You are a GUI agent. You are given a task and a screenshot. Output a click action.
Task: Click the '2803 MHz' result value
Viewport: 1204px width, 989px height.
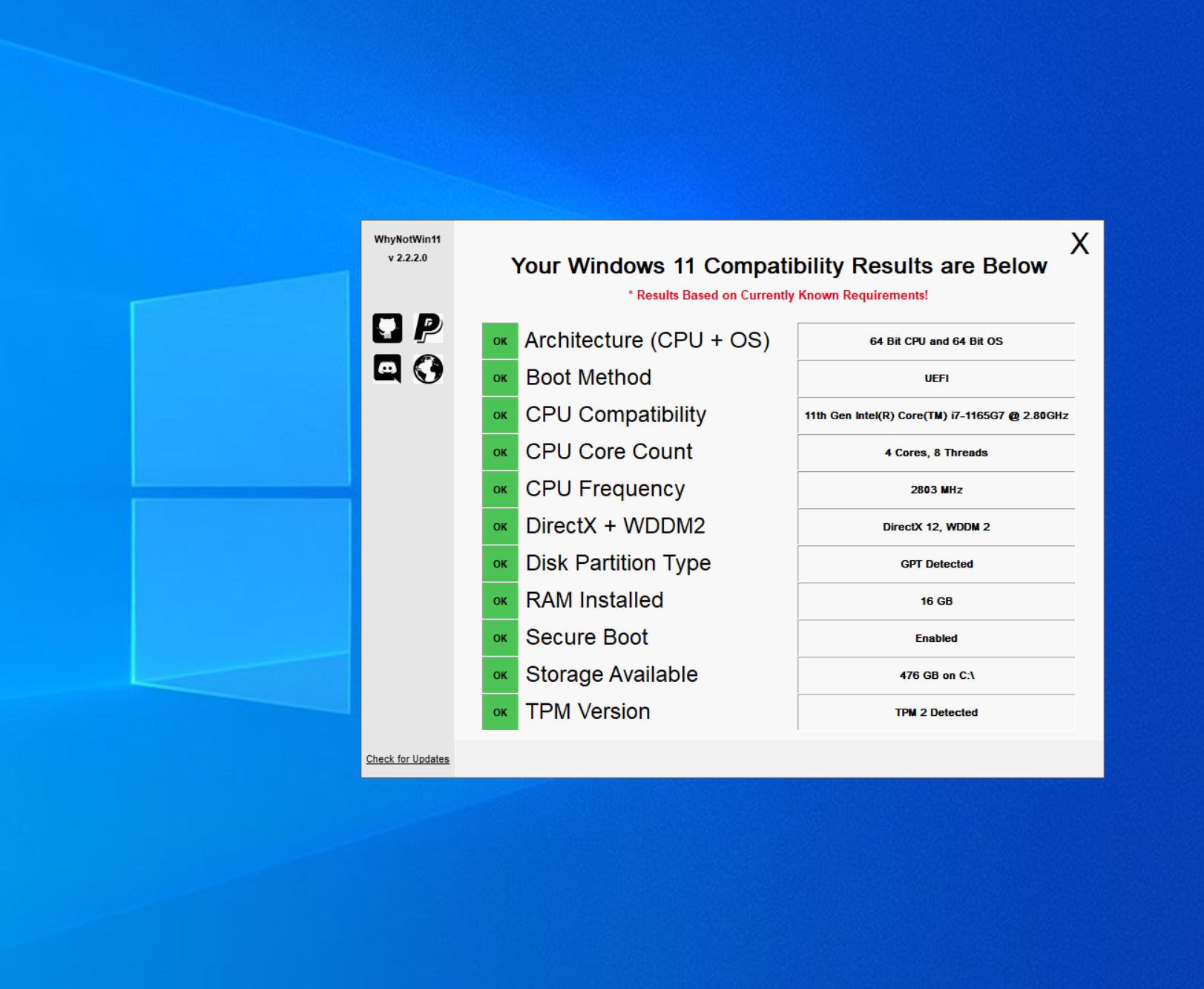click(936, 490)
